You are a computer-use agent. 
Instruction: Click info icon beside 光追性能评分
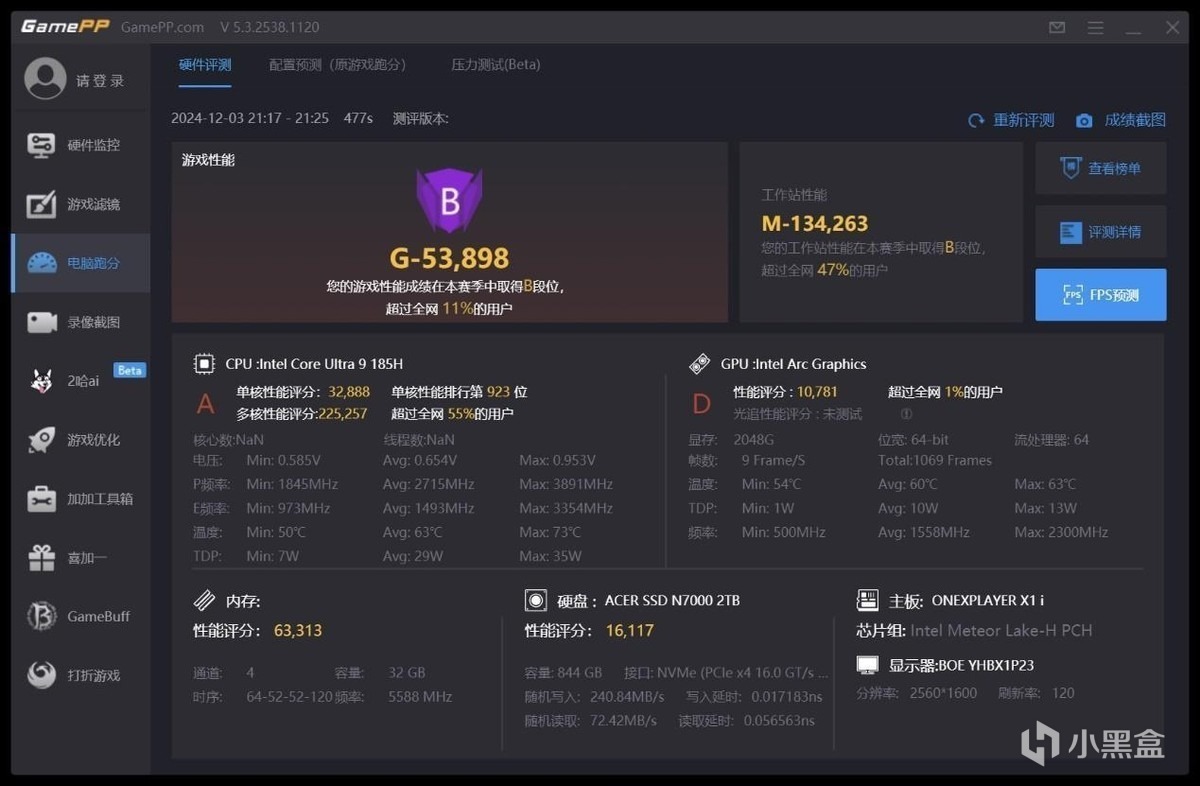pos(906,413)
